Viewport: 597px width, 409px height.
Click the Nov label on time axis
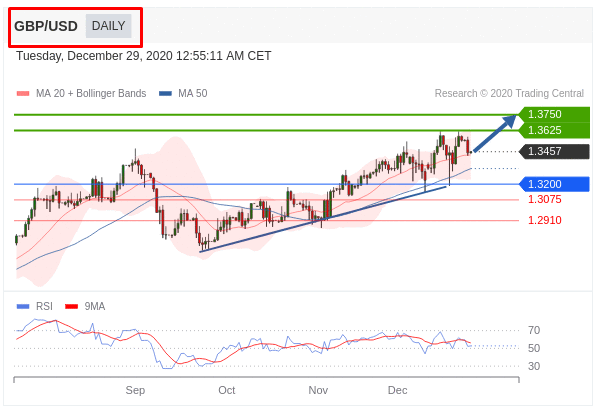point(318,390)
